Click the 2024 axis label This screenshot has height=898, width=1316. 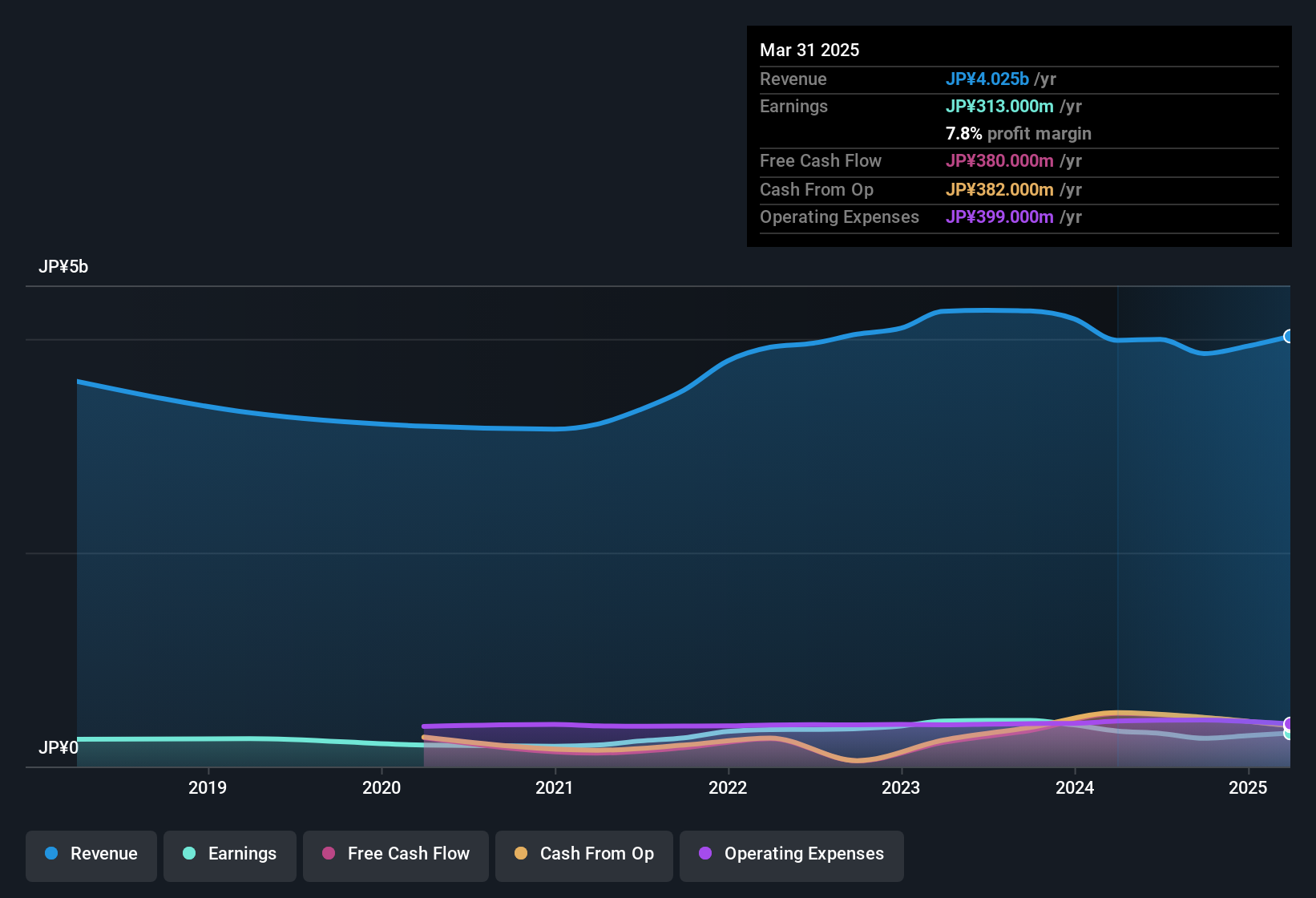(x=1075, y=787)
